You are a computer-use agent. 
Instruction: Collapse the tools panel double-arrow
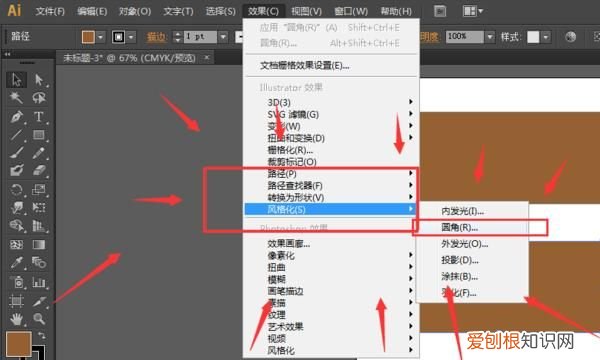[7, 55]
